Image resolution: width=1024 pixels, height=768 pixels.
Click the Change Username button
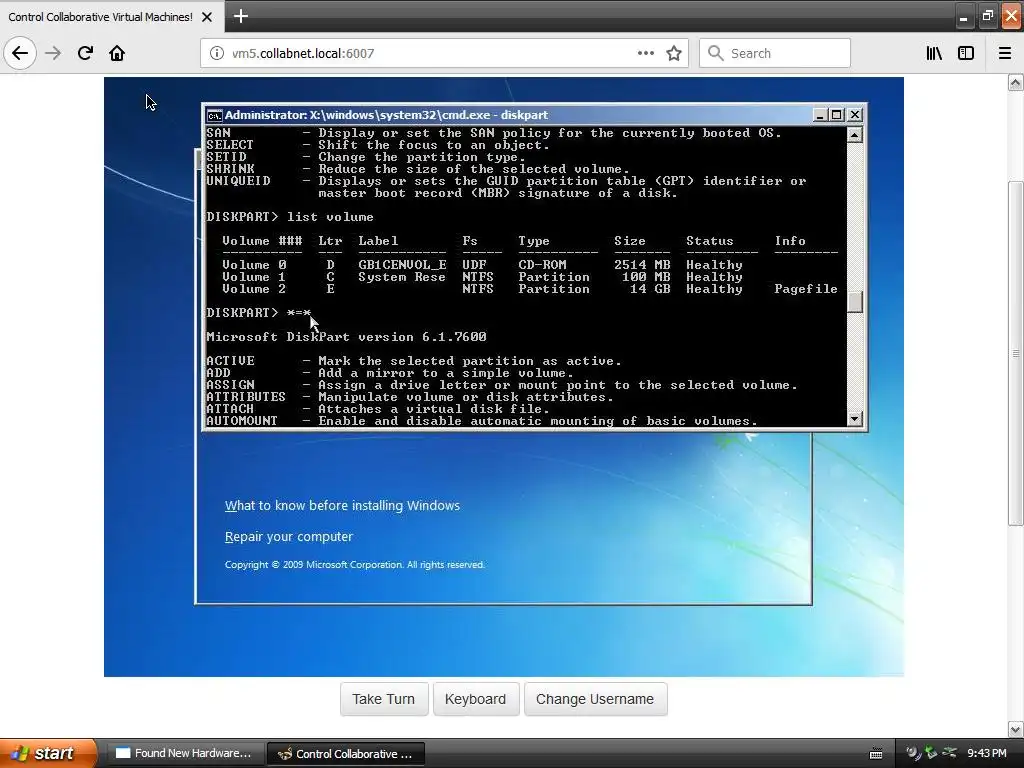coord(595,699)
